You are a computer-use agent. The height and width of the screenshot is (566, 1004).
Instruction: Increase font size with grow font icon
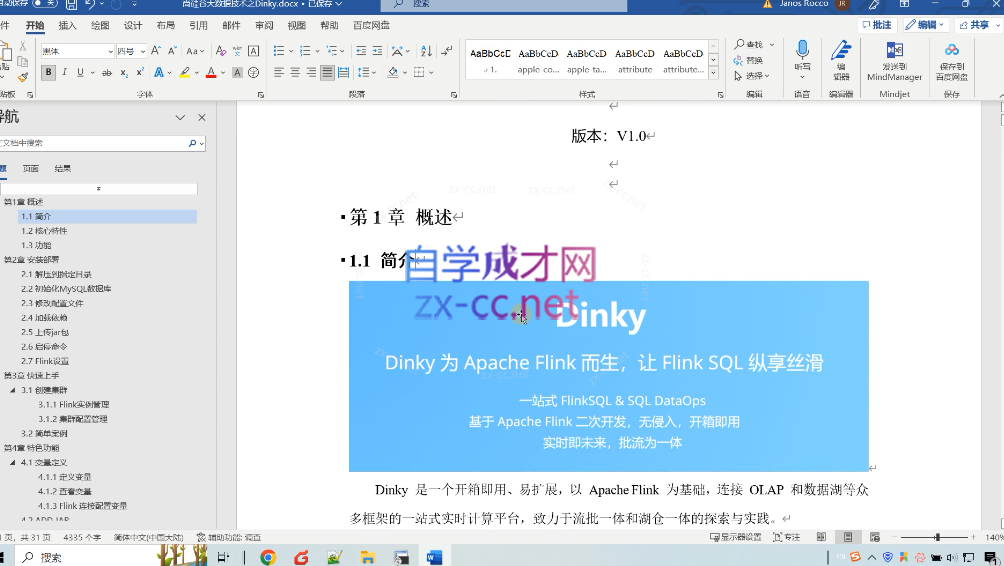(156, 51)
